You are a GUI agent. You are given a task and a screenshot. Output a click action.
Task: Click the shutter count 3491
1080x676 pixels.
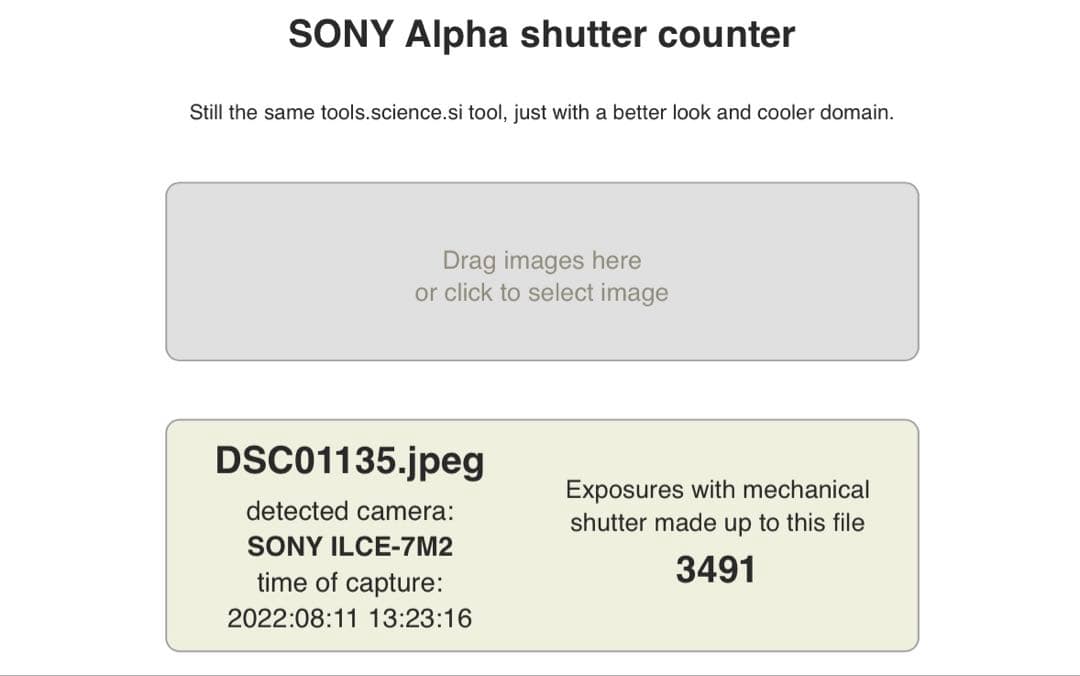tap(716, 570)
